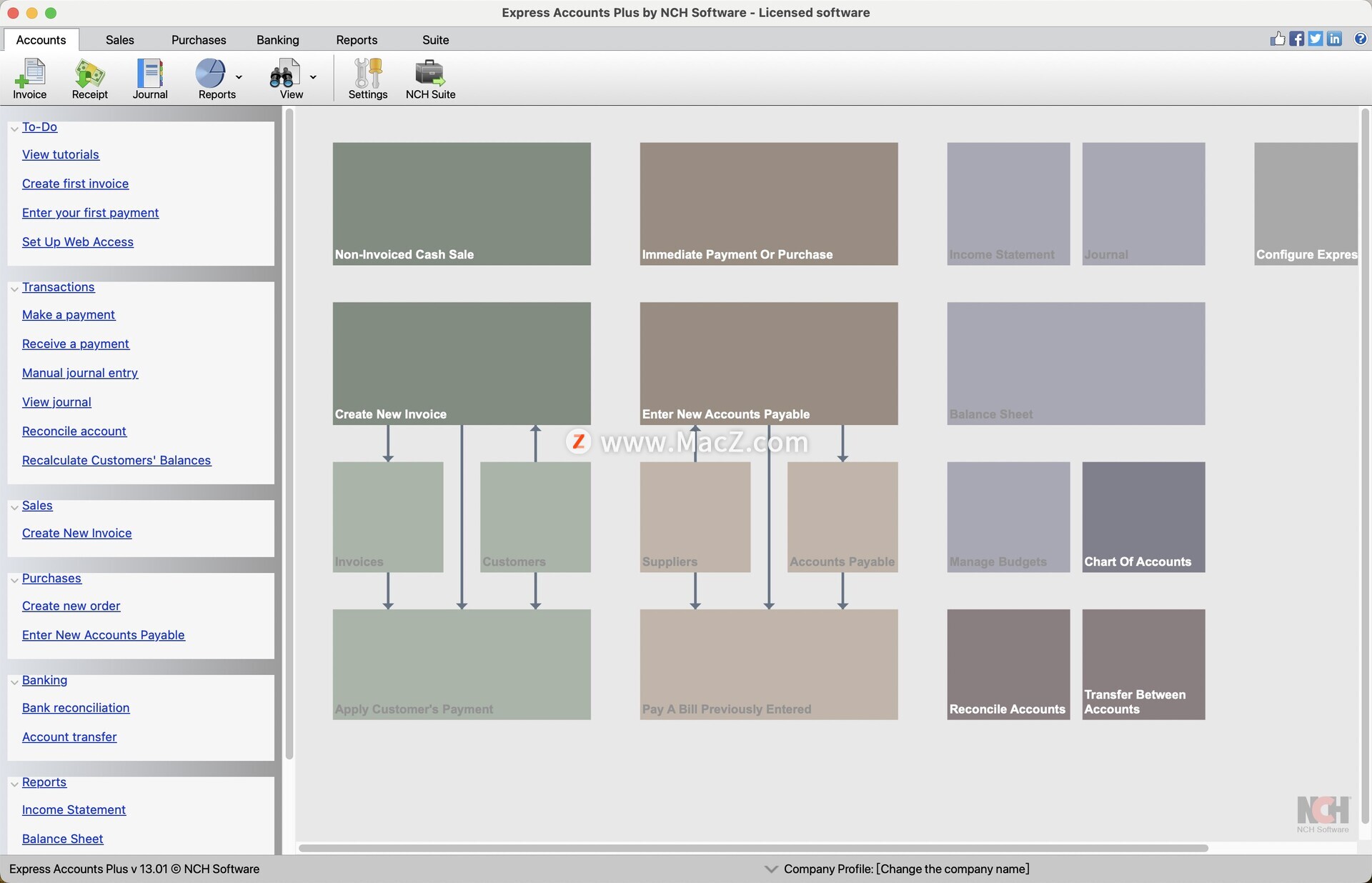
Task: Click the thumbs-up like icon
Action: tap(1278, 39)
